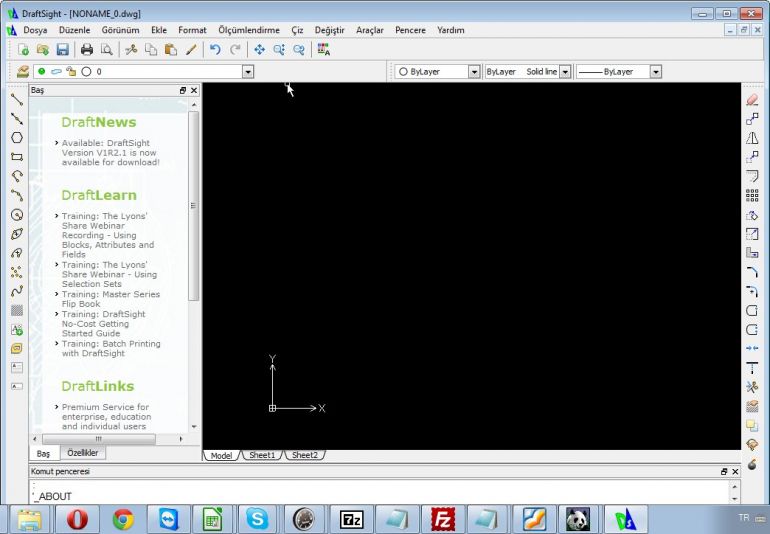Image resolution: width=770 pixels, height=534 pixels.
Task: Click the Open file icon
Action: point(43,50)
